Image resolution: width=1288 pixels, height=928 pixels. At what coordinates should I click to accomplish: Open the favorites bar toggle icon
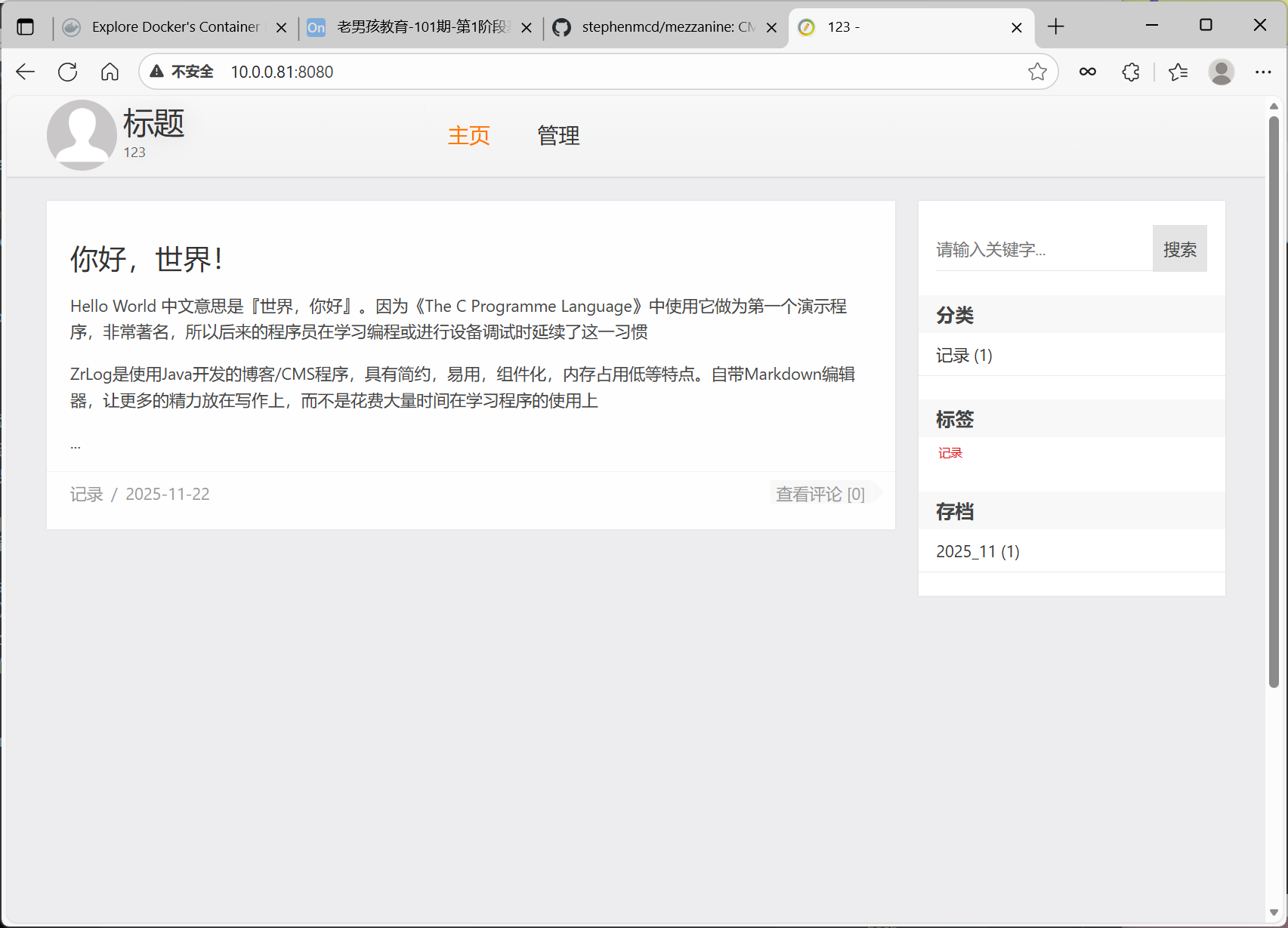[x=1177, y=72]
